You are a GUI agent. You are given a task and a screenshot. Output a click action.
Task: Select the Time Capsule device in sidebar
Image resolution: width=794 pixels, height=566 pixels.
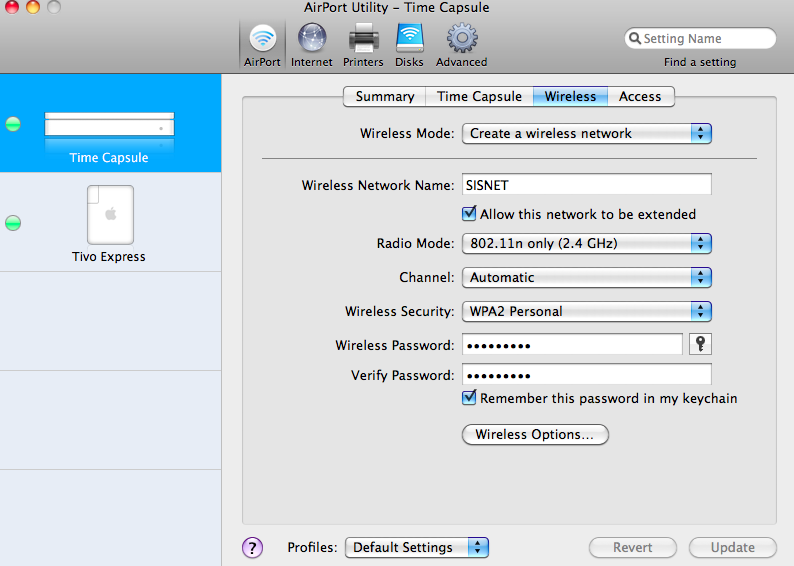coord(110,123)
